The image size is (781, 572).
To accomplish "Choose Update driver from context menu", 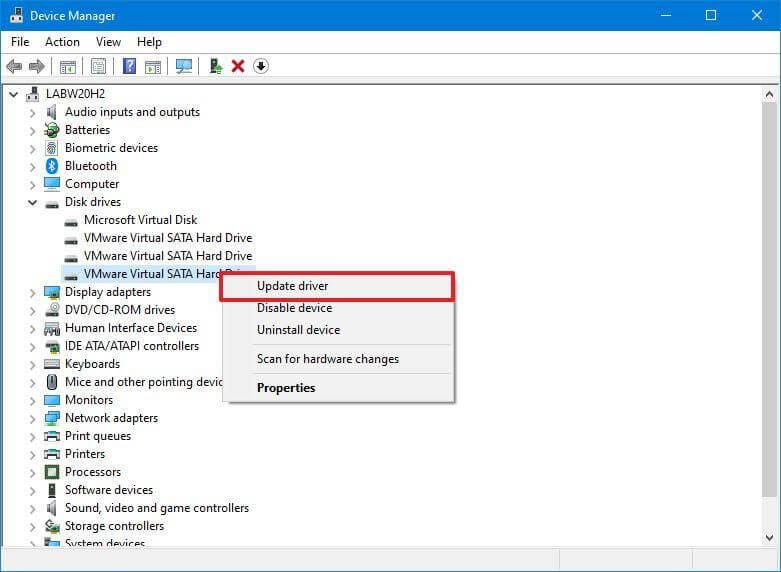I will [292, 286].
